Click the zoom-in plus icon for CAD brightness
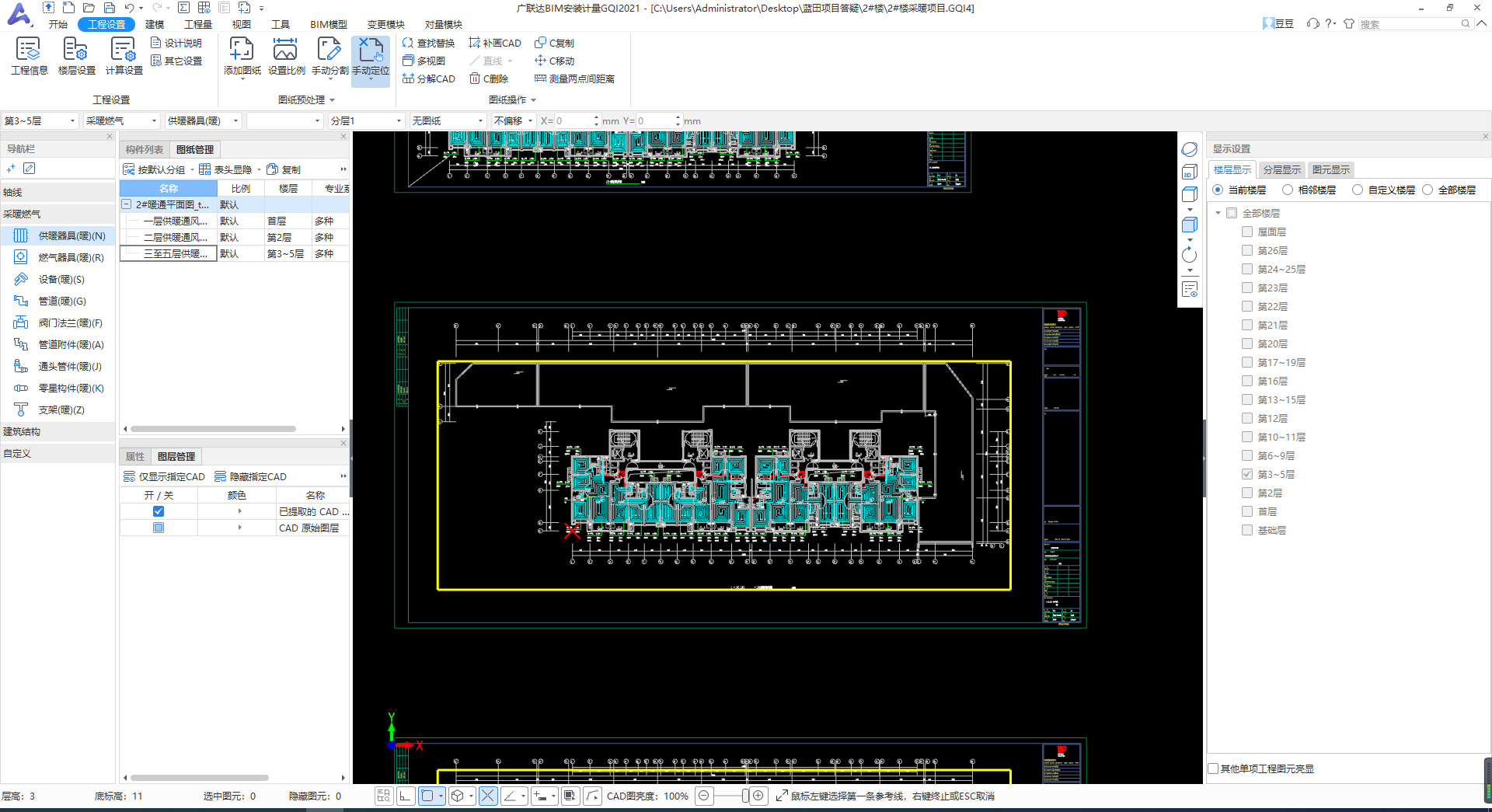Screen dimensions: 1492x812 pos(758,796)
